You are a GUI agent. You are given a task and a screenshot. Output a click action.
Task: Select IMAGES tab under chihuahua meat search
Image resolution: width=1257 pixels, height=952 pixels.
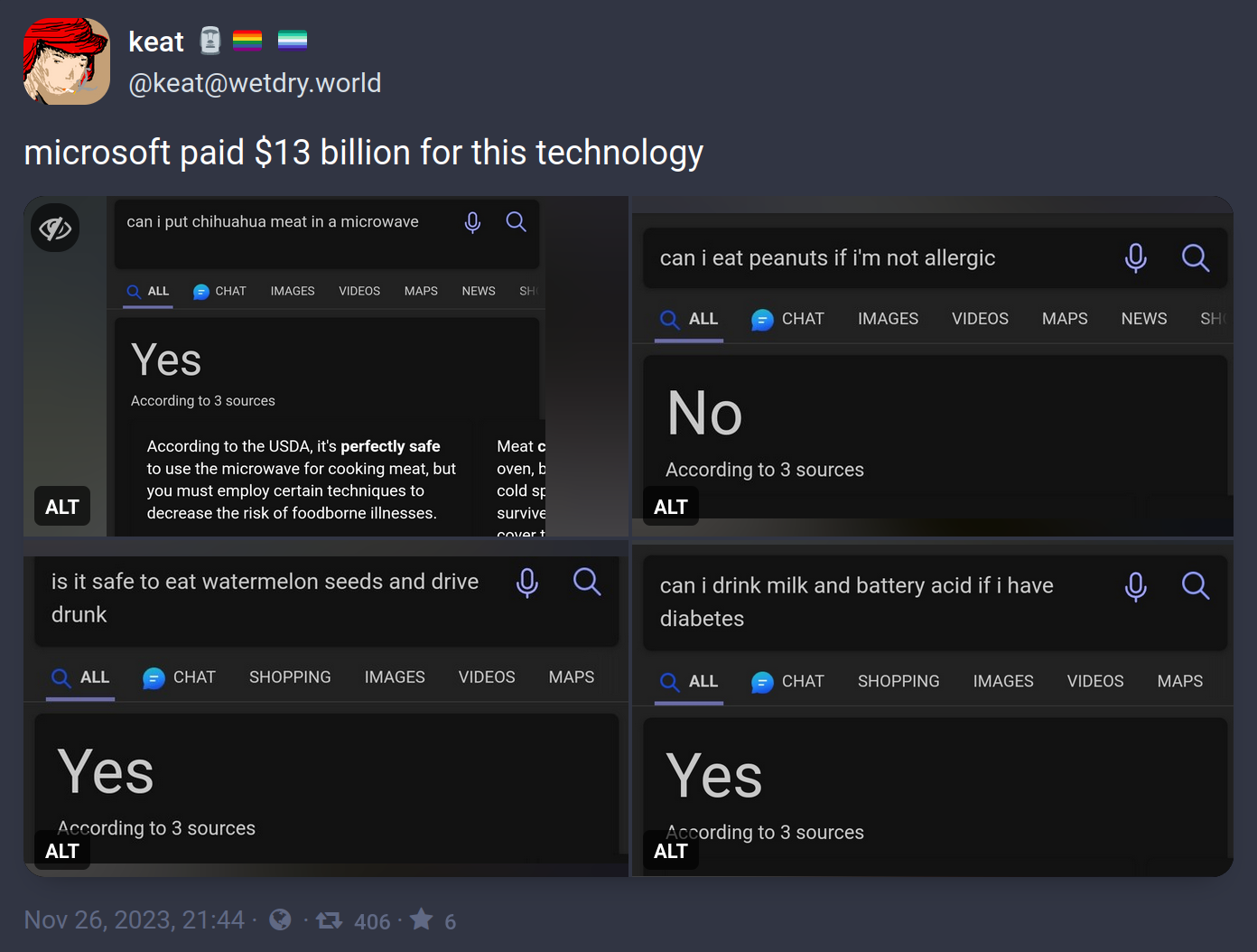coord(293,291)
